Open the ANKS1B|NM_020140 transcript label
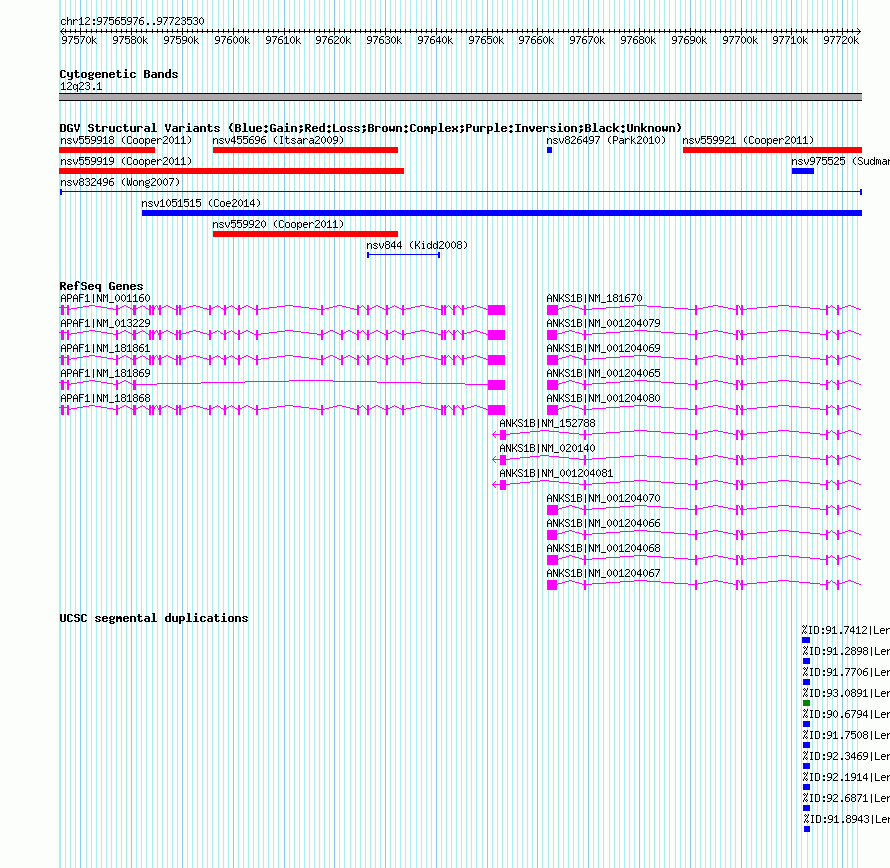The width and height of the screenshot is (890, 868). tap(547, 448)
